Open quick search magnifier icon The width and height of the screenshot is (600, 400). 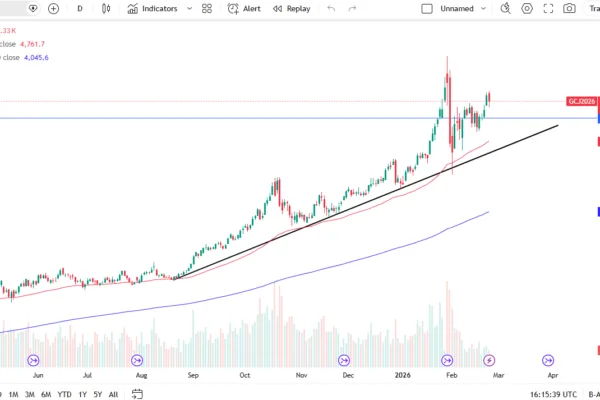[x=505, y=8]
